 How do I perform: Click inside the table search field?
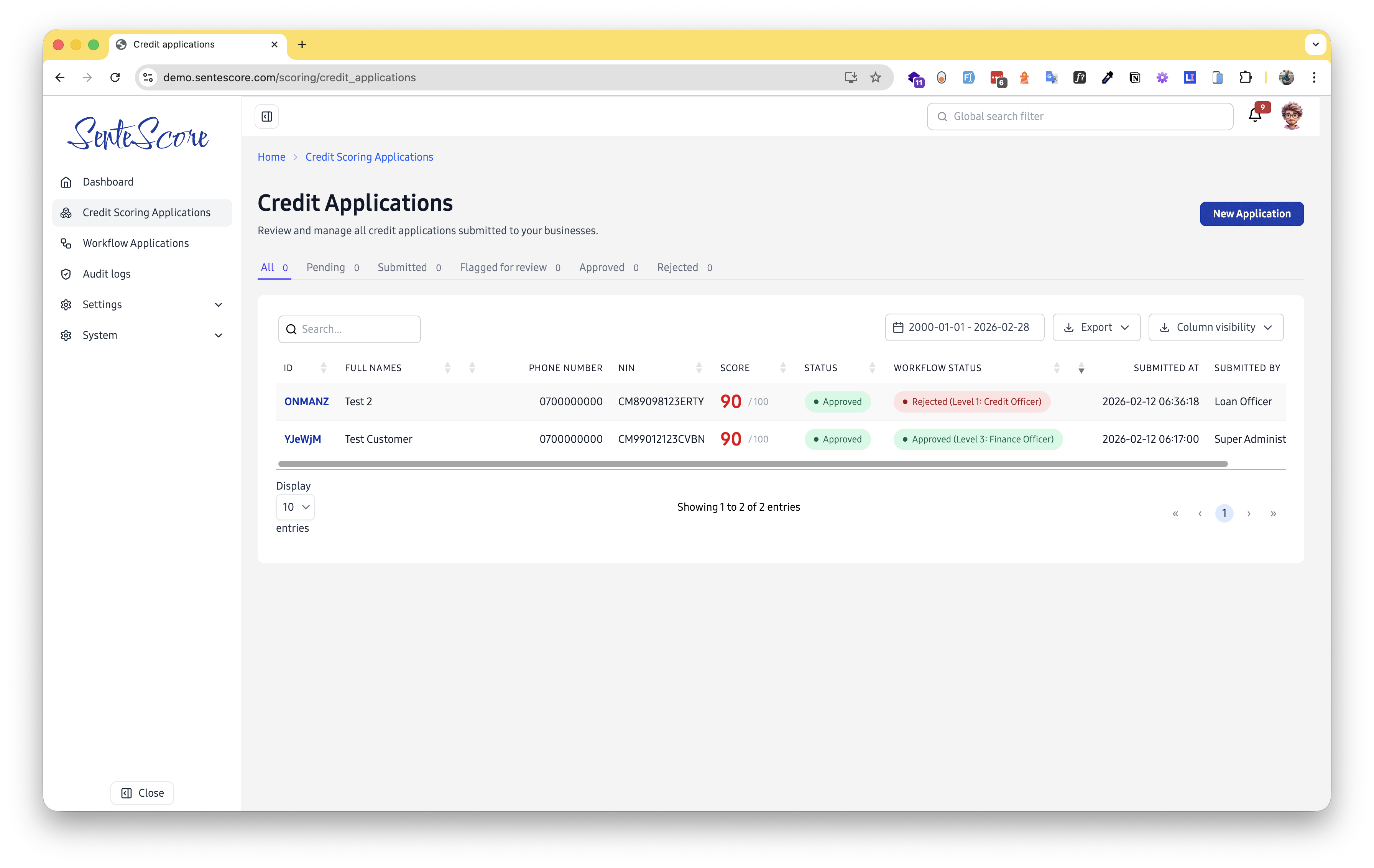pyautogui.click(x=349, y=329)
